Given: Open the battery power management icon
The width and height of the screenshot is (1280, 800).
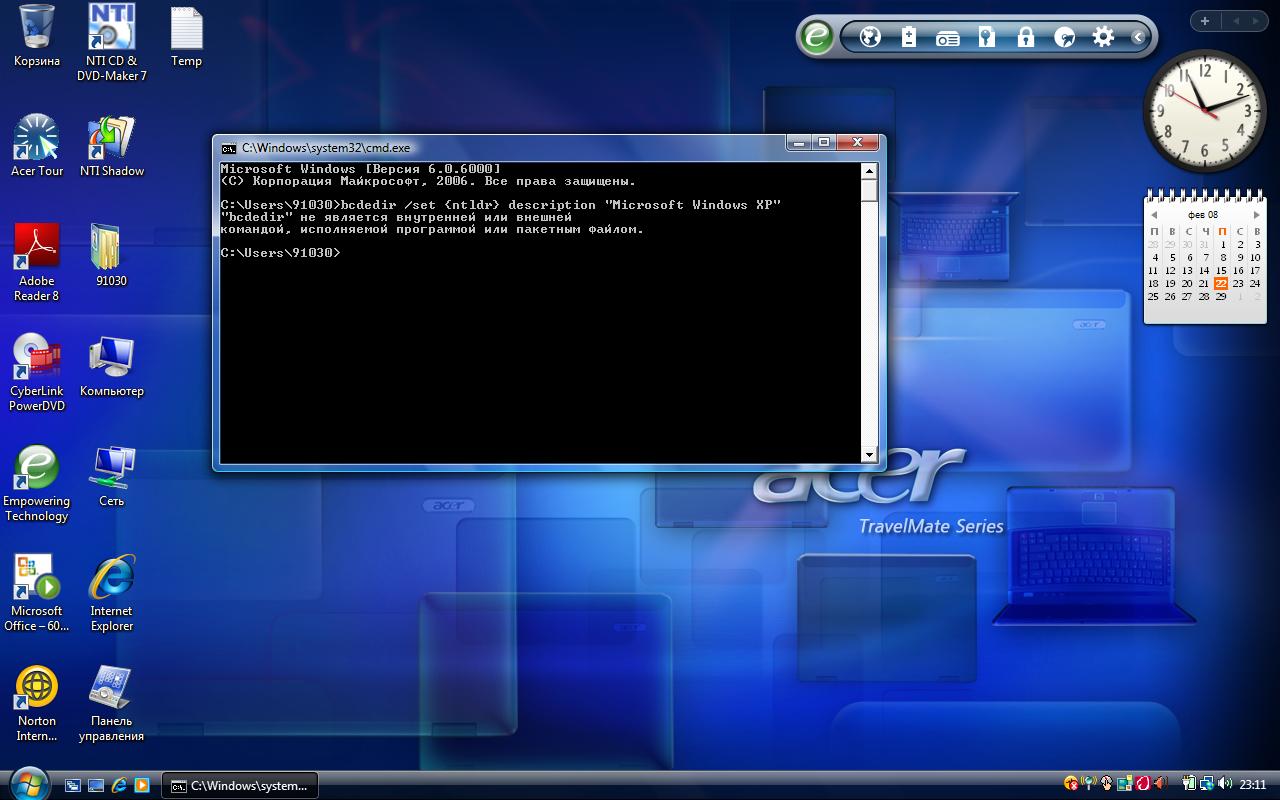Looking at the screenshot, I should click(908, 38).
